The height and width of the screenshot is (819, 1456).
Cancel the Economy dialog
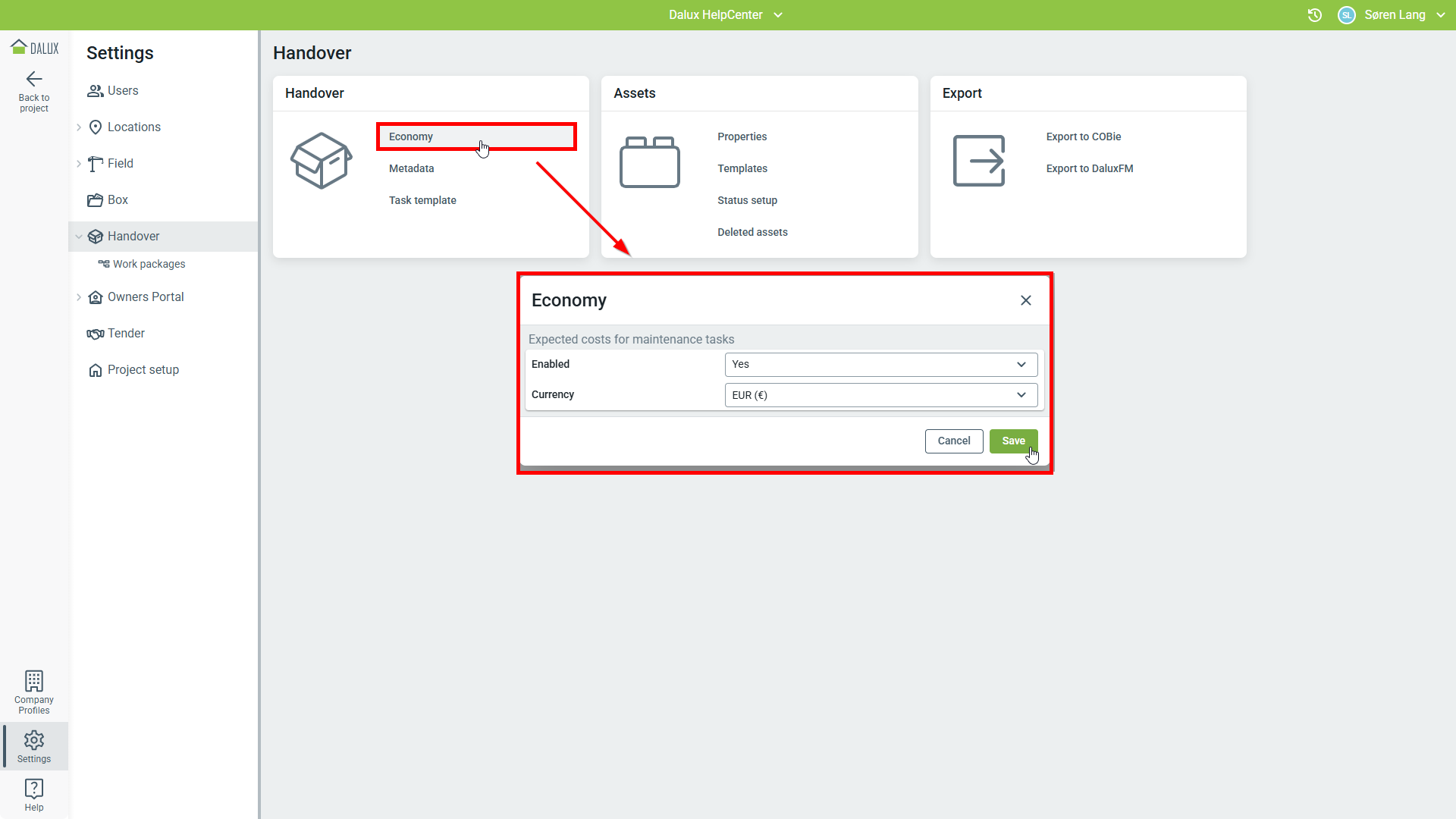(953, 441)
